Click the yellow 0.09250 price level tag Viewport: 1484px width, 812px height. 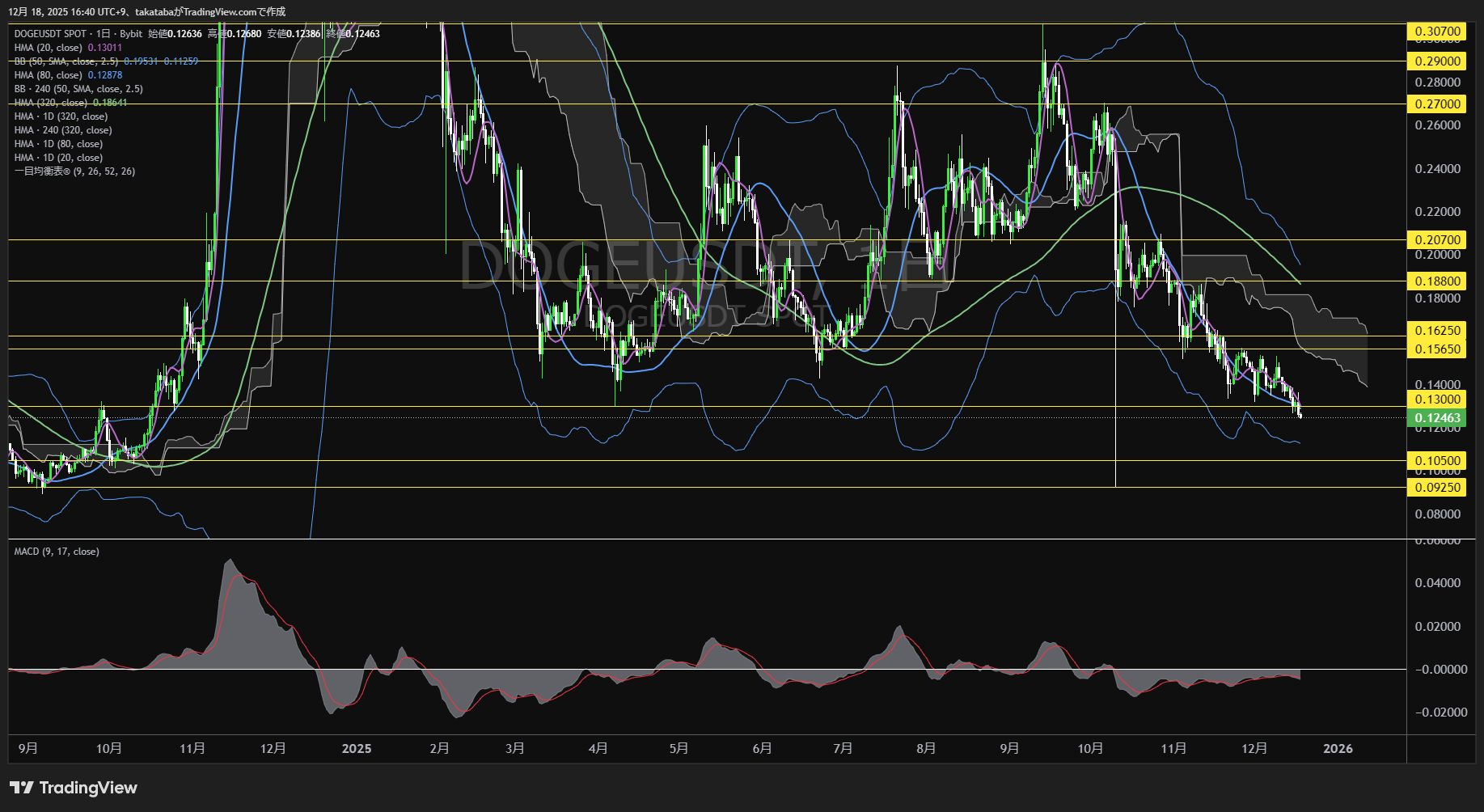click(x=1436, y=488)
